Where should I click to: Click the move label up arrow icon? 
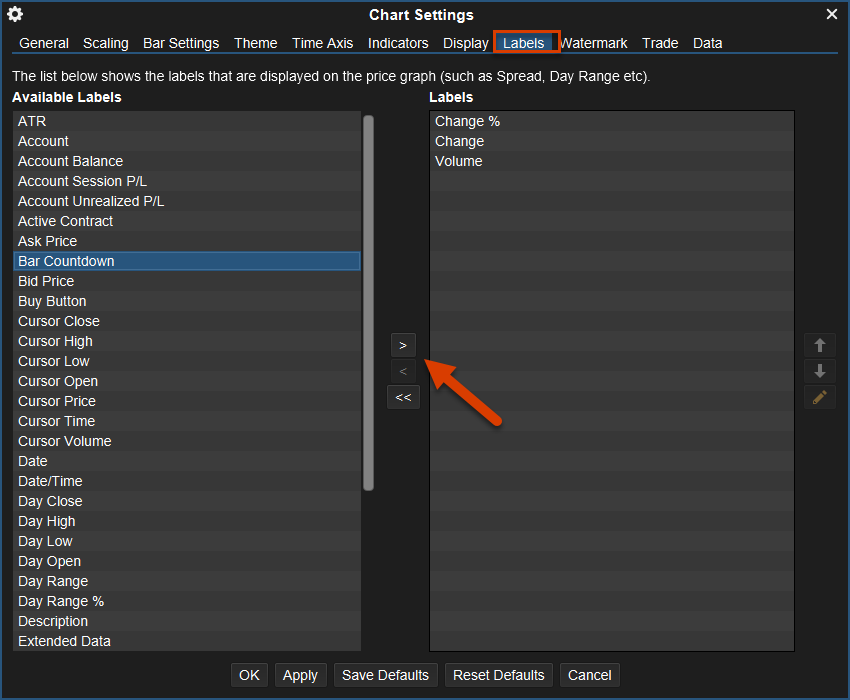click(x=820, y=345)
